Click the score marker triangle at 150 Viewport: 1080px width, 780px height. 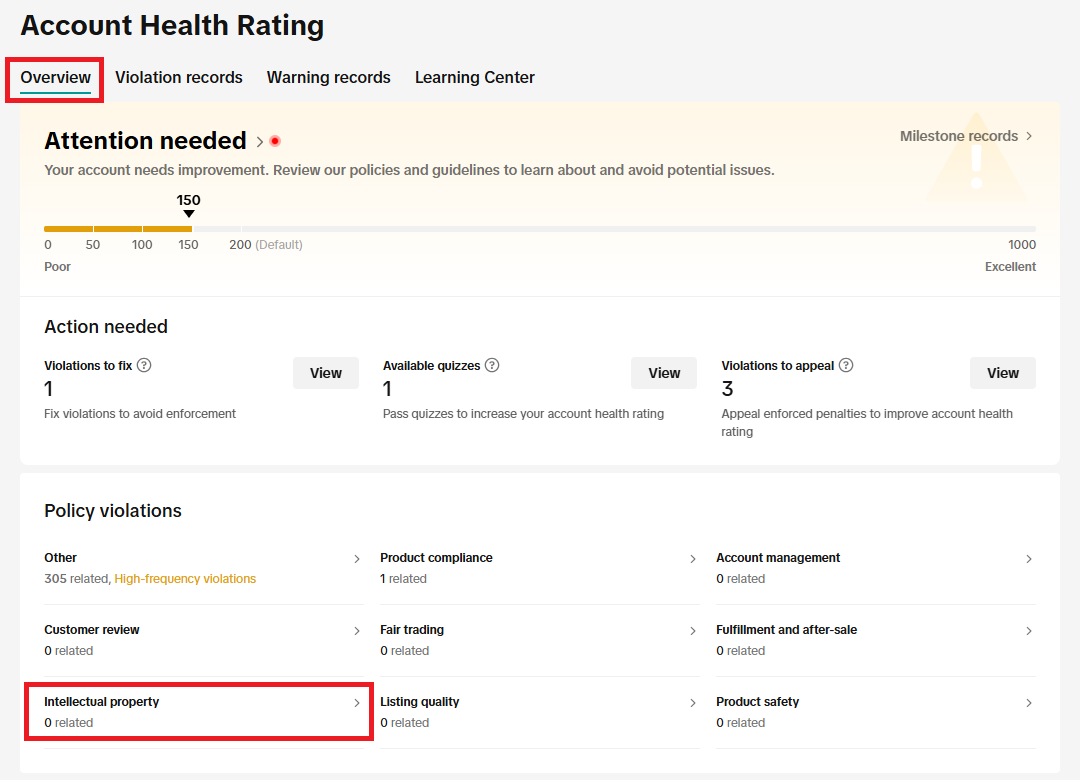[x=188, y=213]
